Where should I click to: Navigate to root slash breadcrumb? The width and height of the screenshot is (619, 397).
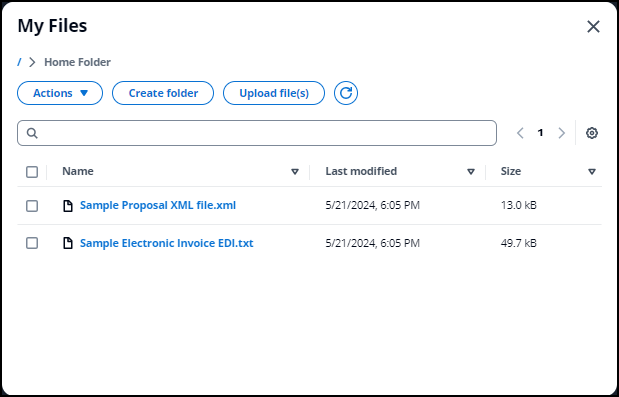[19, 62]
